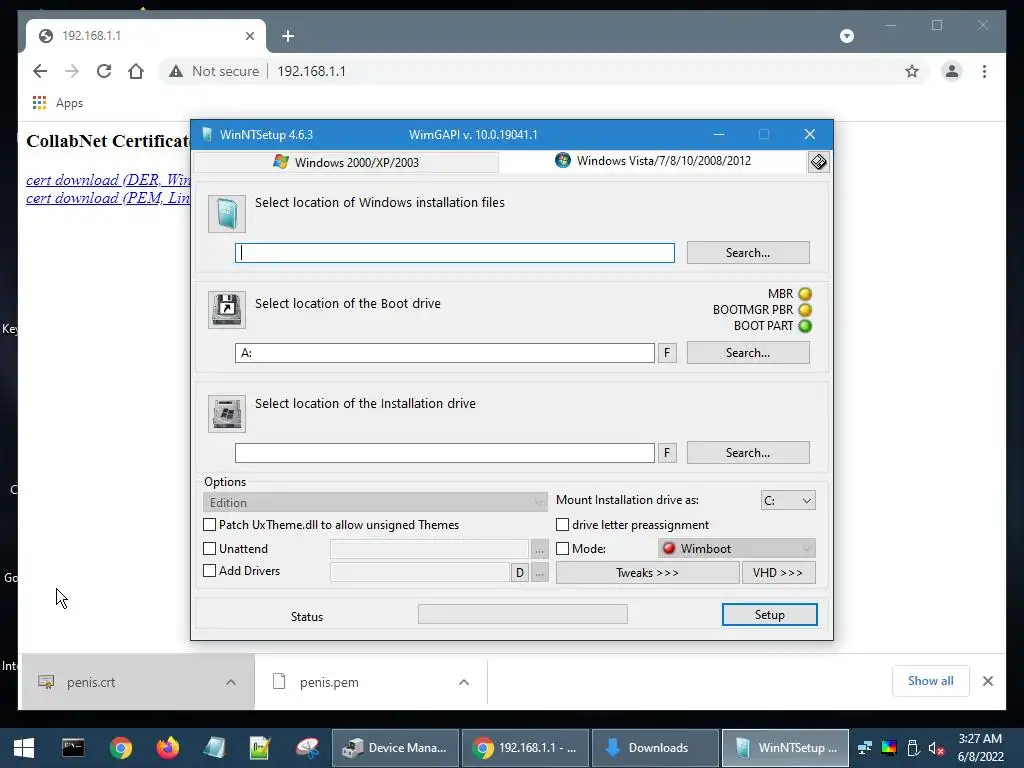
Task: Click the F button beside the Boot drive field
Action: (x=667, y=353)
